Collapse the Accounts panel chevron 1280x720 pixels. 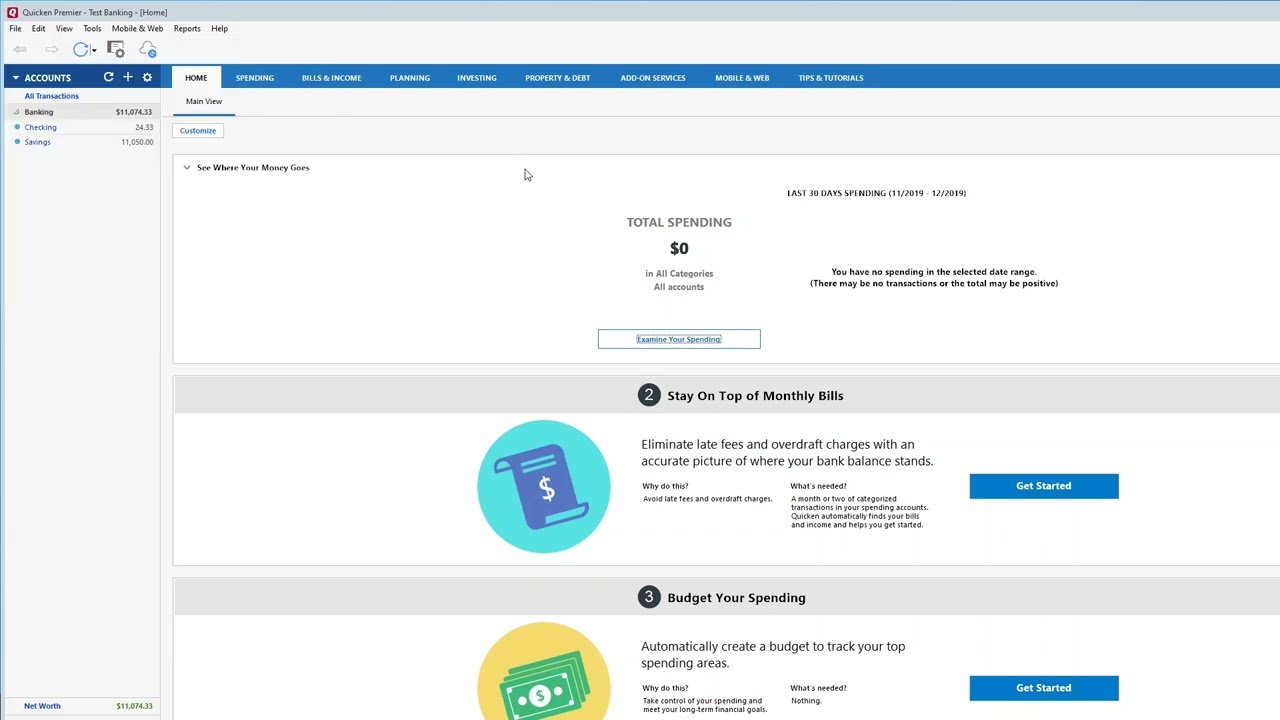pos(15,77)
